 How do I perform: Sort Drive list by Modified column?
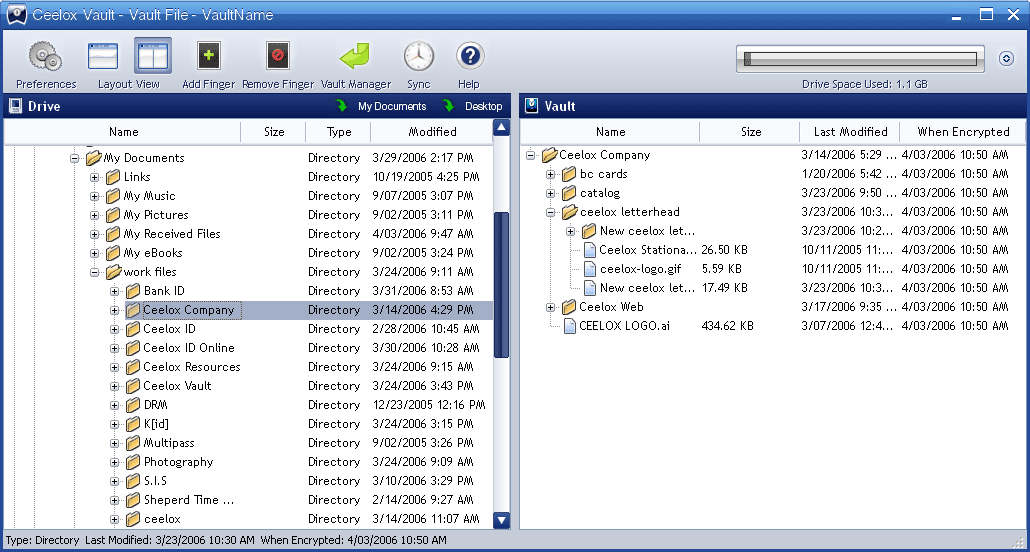(432, 132)
